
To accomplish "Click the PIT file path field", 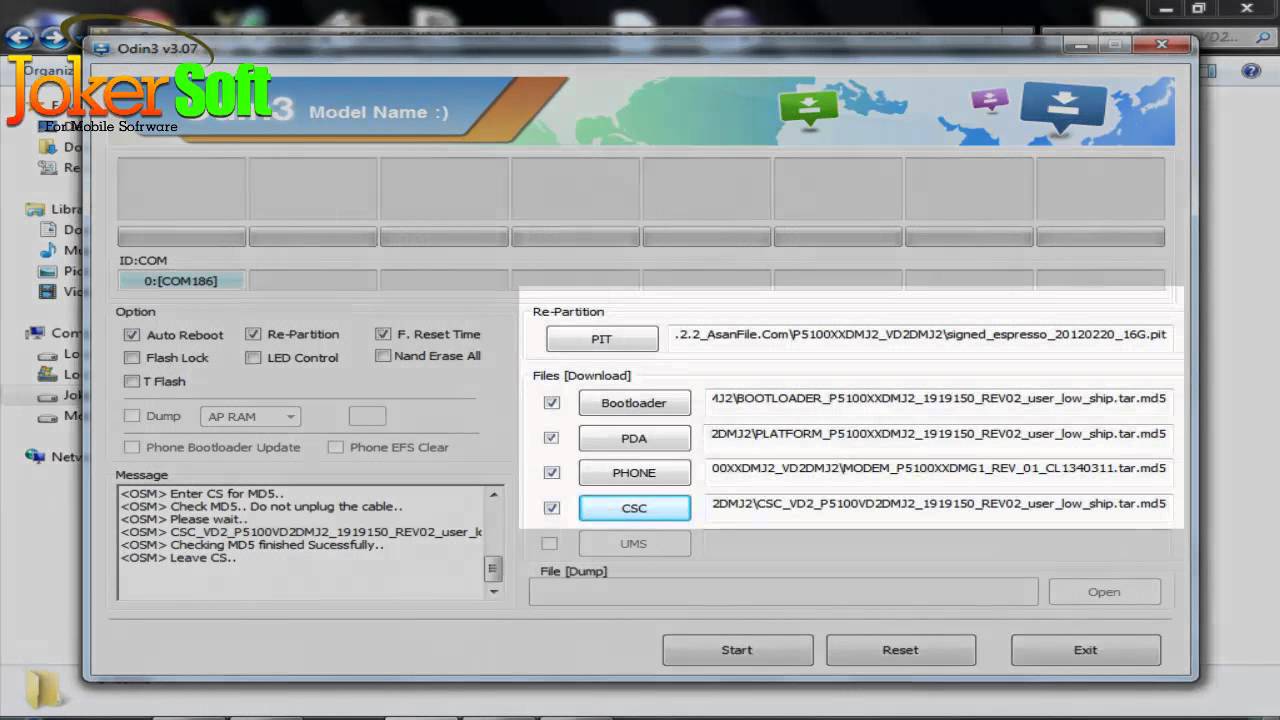I will pyautogui.click(x=920, y=335).
